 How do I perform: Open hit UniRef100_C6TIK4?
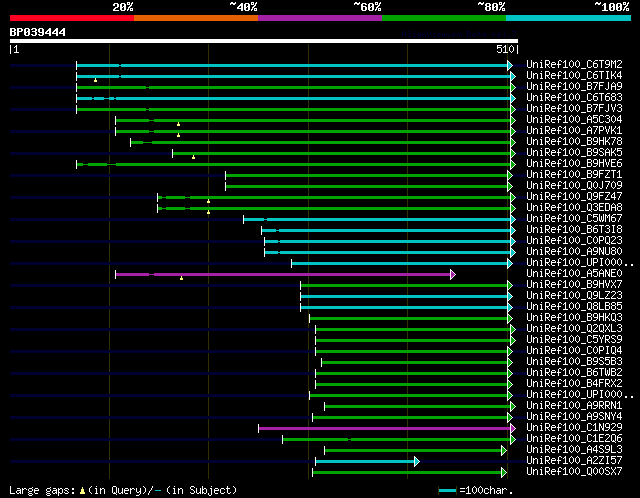574,76
